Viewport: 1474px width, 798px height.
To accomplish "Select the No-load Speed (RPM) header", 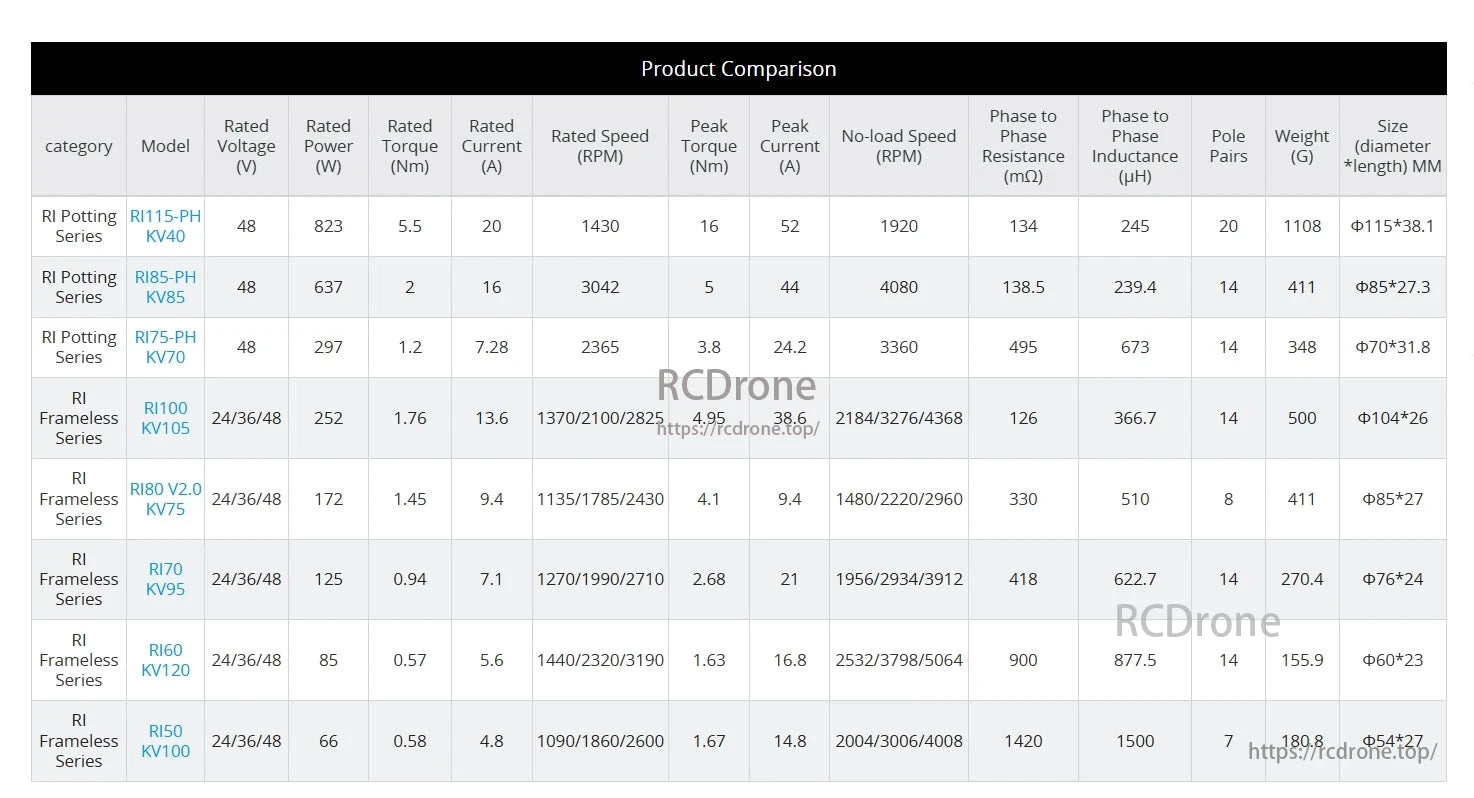I will tap(898, 146).
